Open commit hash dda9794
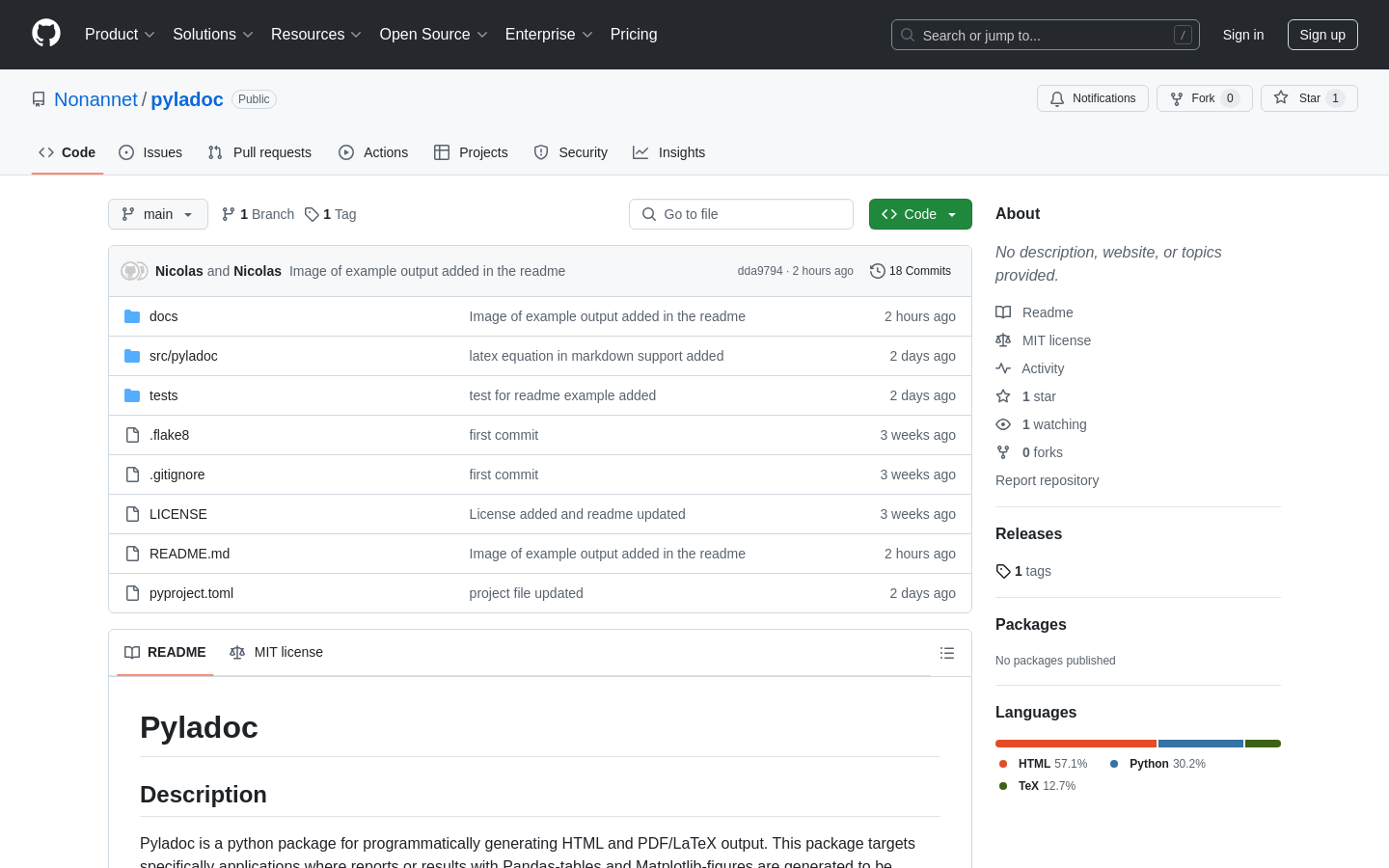The width and height of the screenshot is (1389, 868). point(760,271)
